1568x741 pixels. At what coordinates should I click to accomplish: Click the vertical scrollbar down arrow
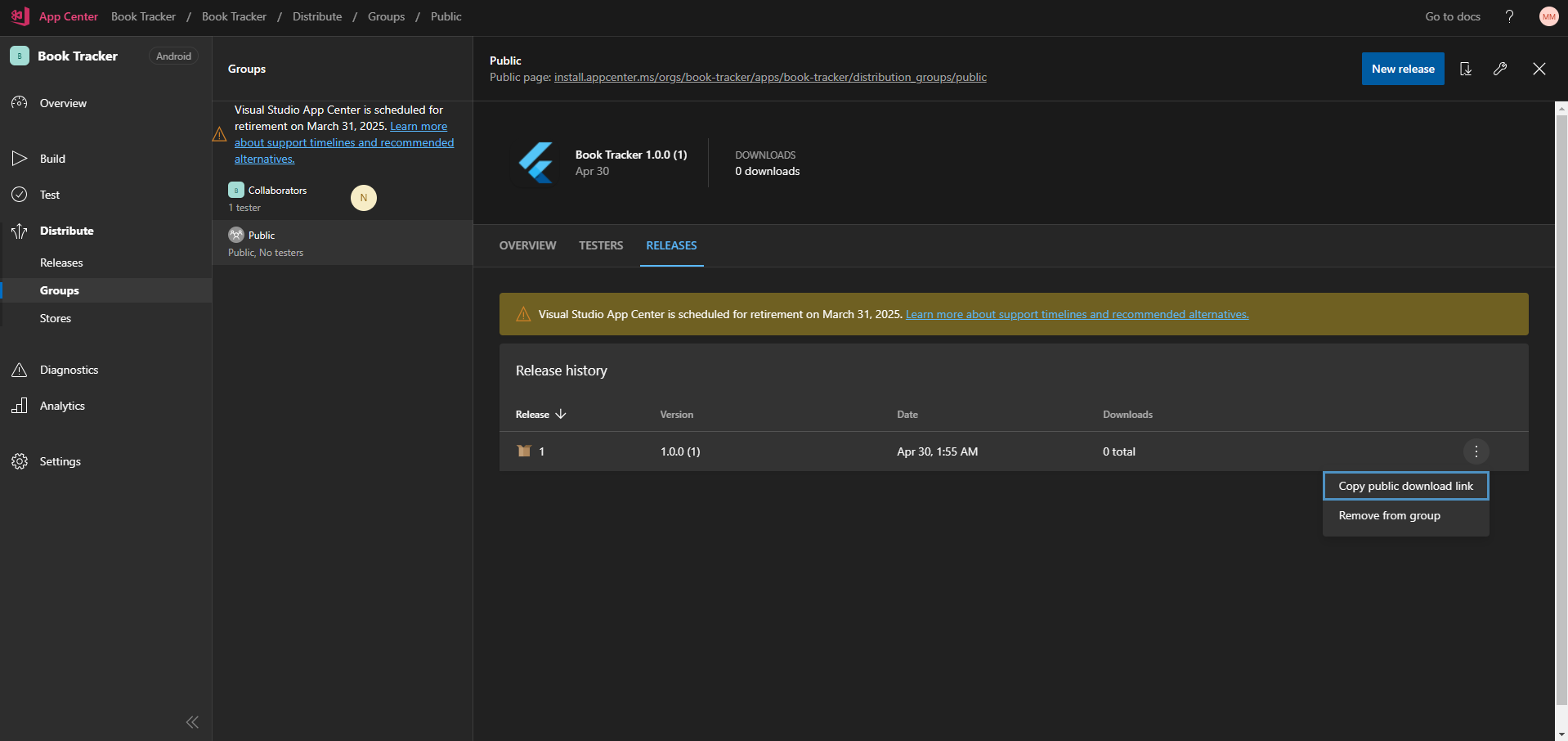coord(1561,734)
